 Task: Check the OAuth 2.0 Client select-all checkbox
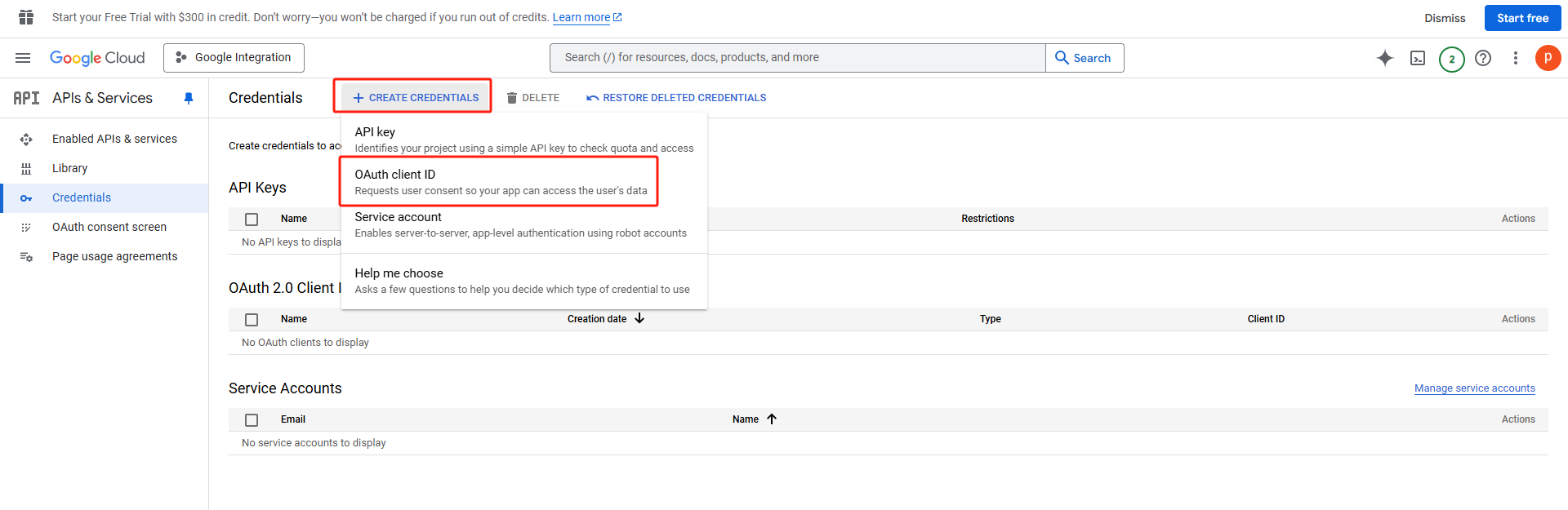[x=252, y=320]
